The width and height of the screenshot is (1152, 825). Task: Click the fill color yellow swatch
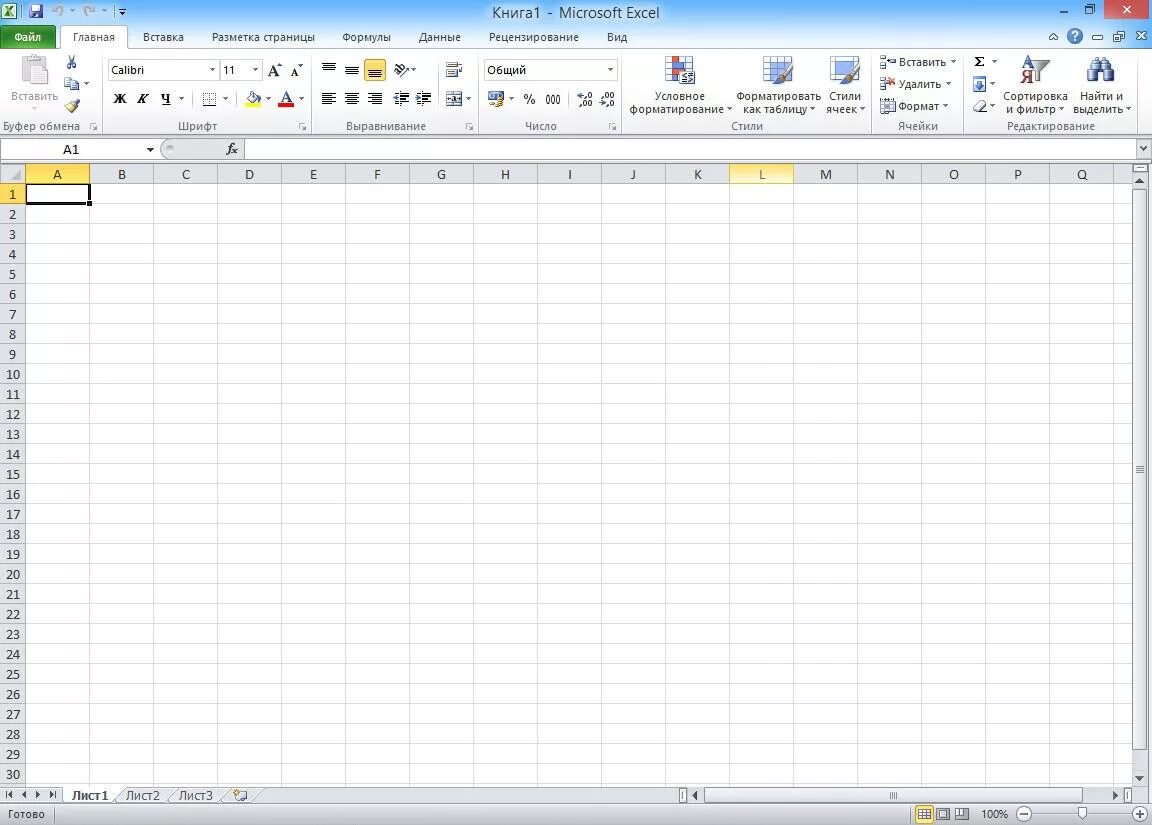click(253, 98)
